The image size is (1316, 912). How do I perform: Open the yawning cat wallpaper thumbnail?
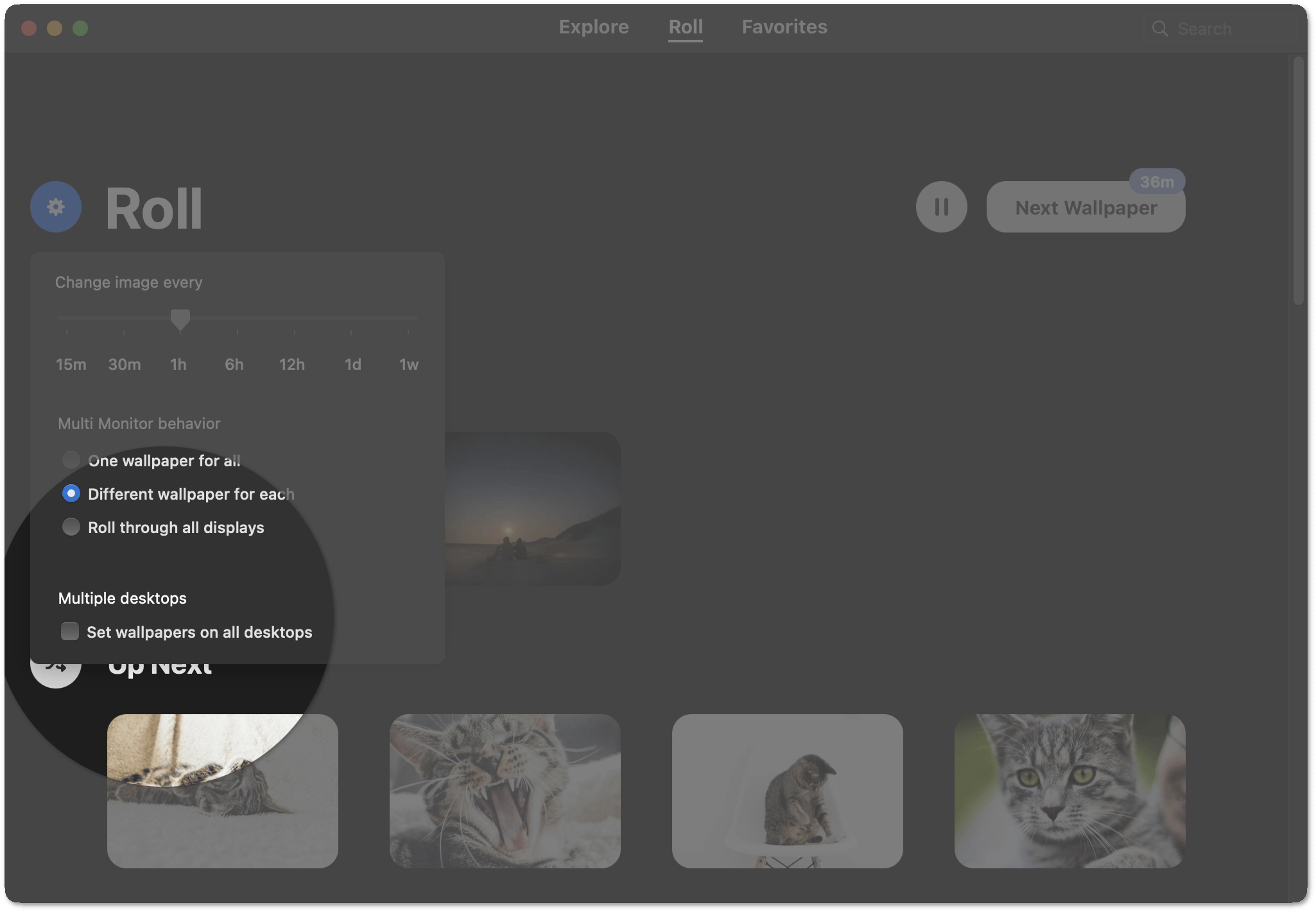505,791
